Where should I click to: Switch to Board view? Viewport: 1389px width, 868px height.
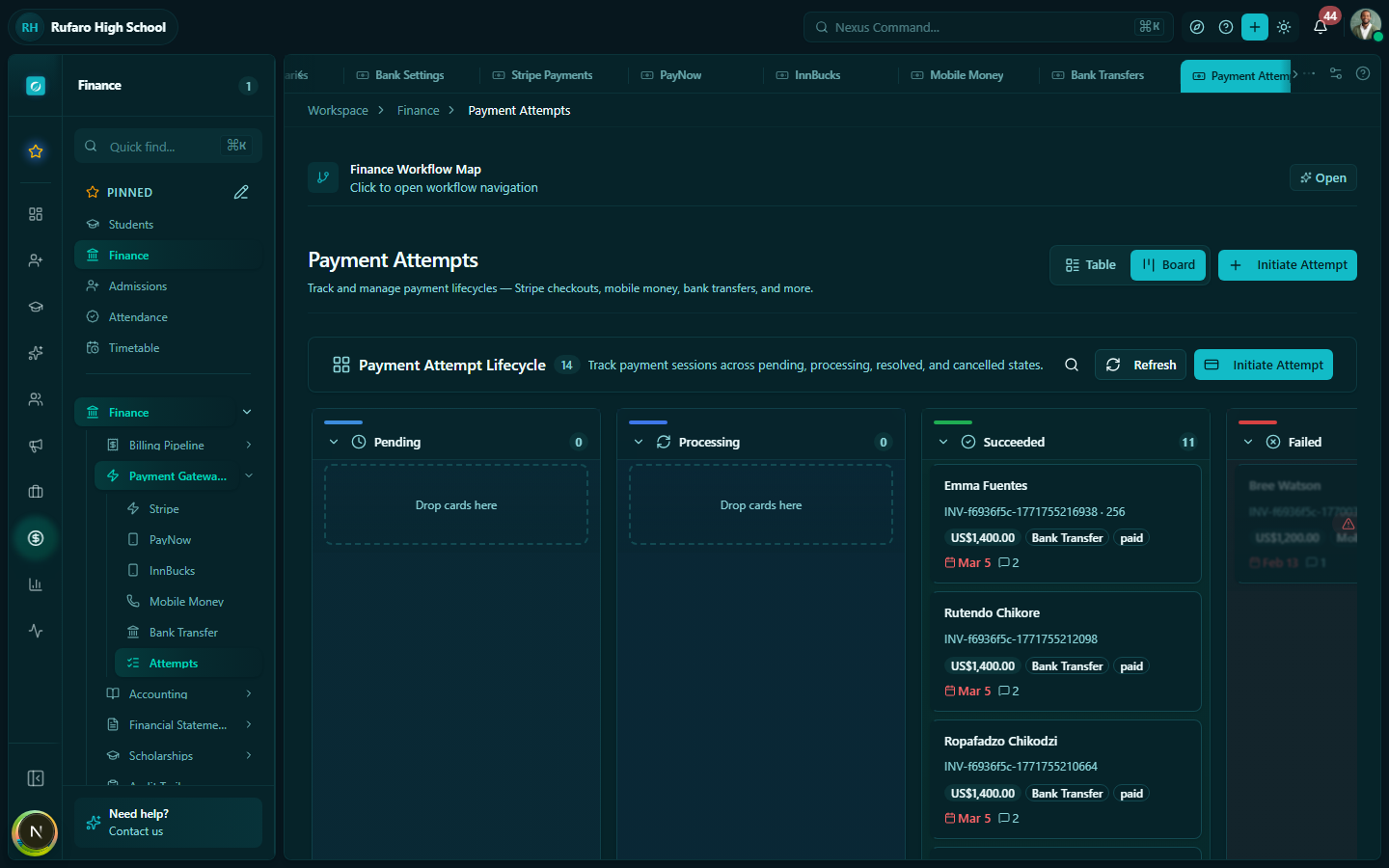point(1168,265)
